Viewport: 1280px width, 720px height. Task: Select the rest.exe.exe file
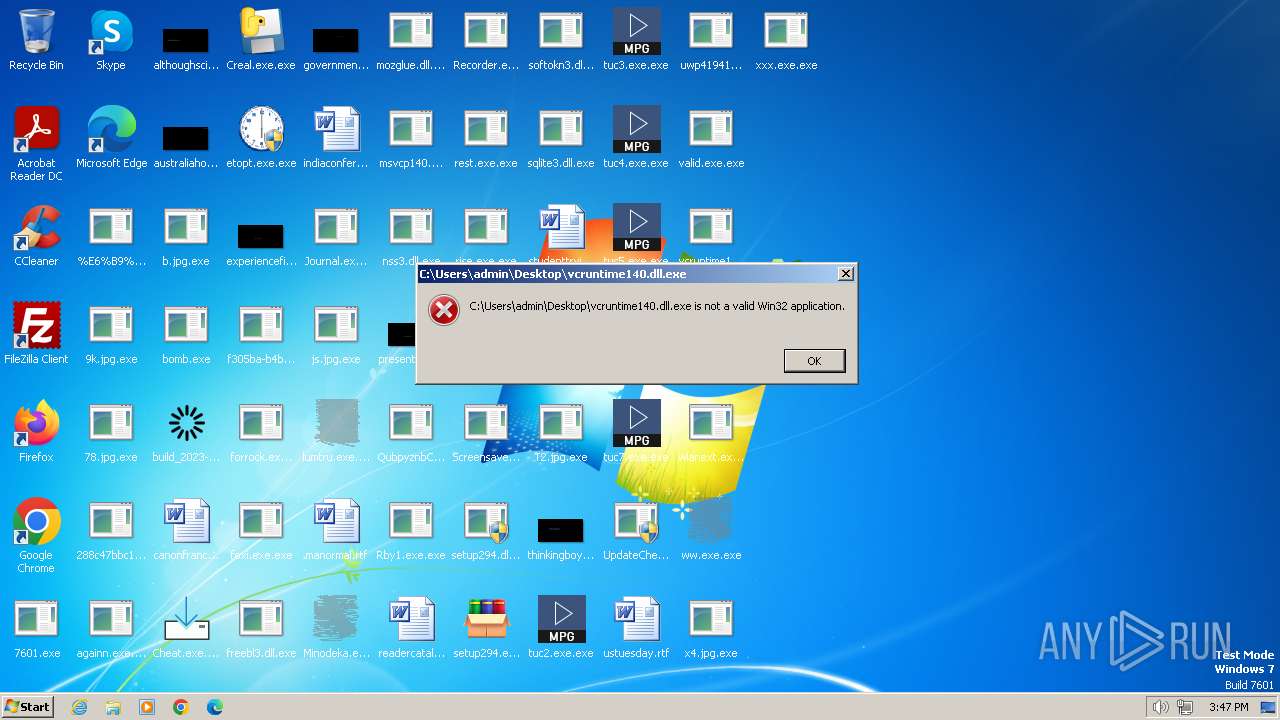[486, 138]
